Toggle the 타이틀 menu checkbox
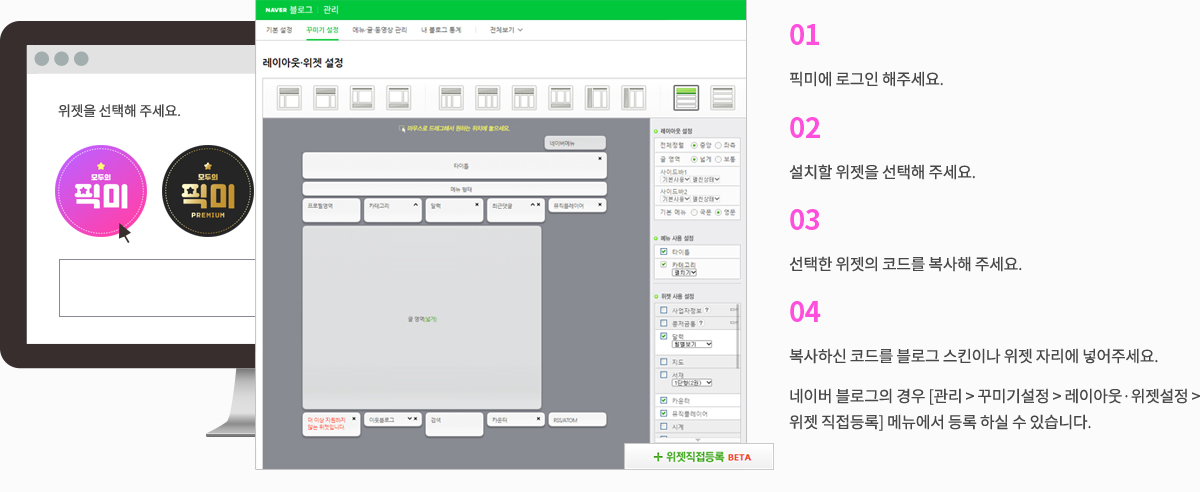The height and width of the screenshot is (492, 1200). (664, 251)
